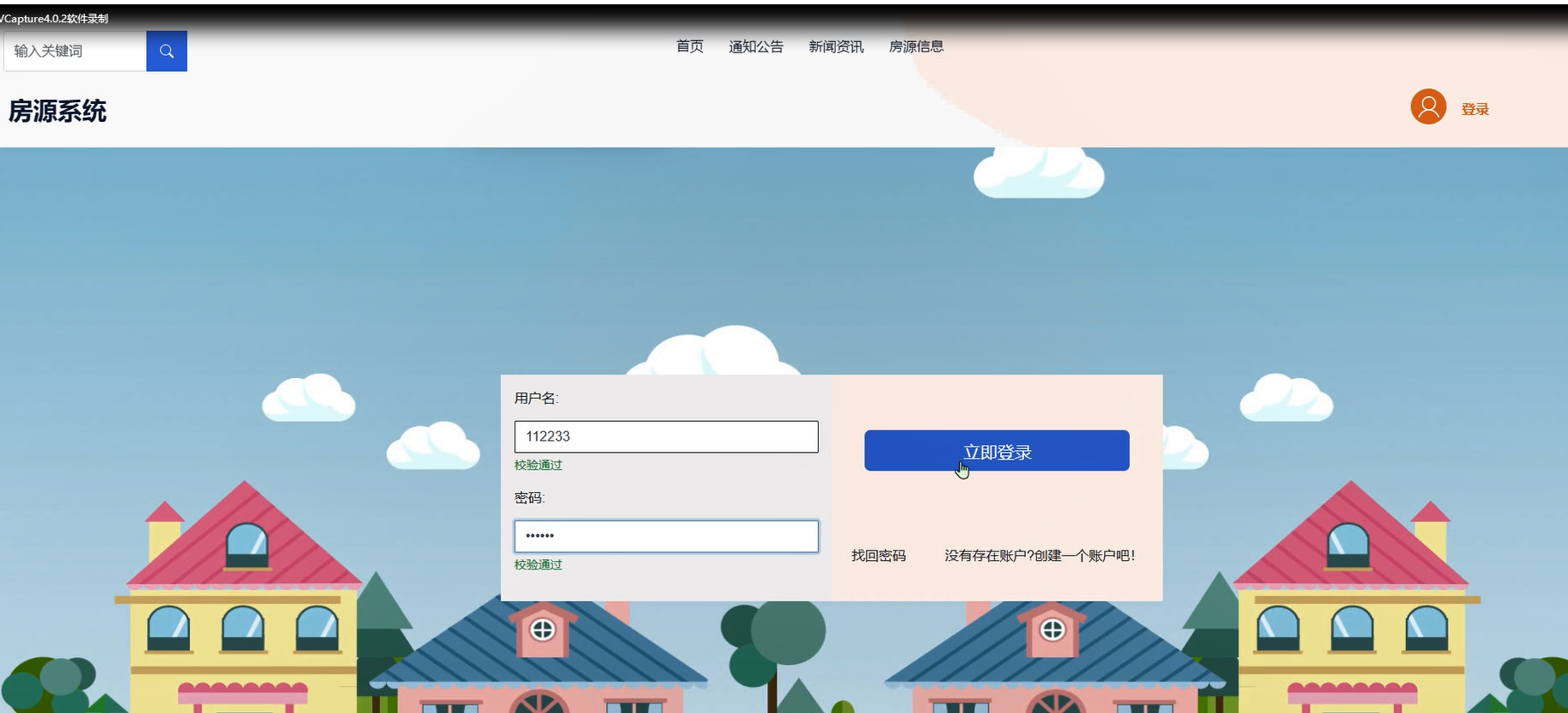Click the password input field
The height and width of the screenshot is (713, 1568).
point(667,536)
